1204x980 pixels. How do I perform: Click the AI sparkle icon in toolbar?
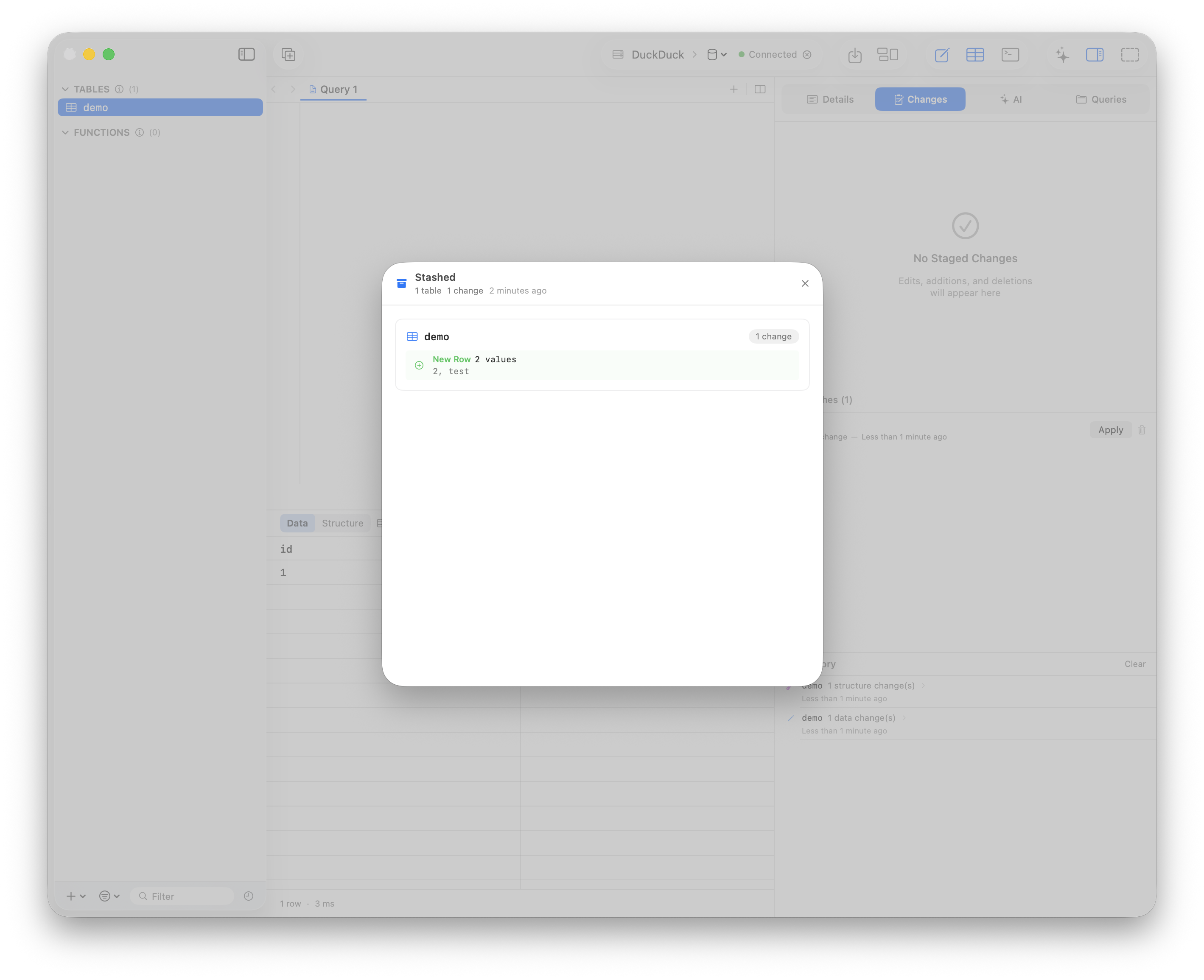[1062, 55]
